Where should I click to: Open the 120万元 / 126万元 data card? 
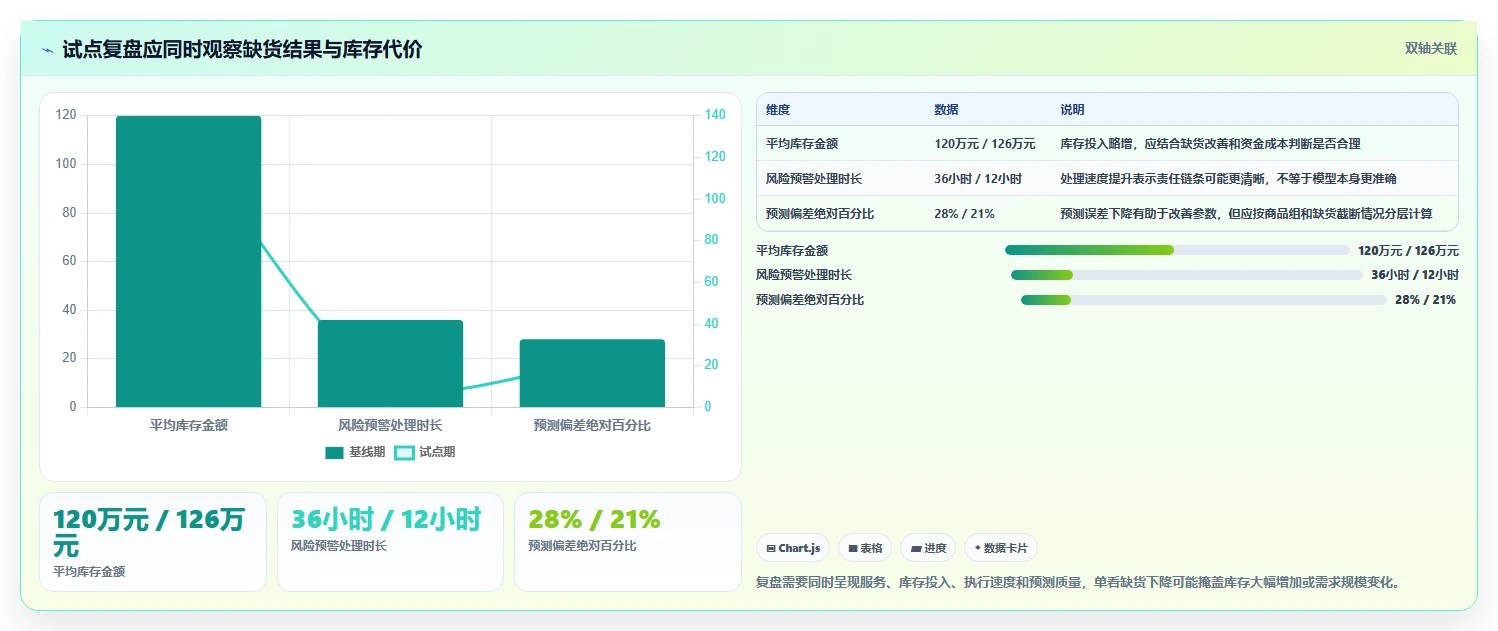tap(153, 542)
